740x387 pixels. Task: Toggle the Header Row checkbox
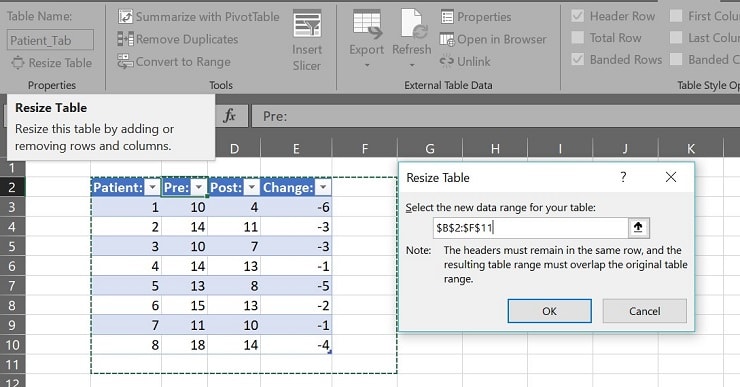(578, 16)
